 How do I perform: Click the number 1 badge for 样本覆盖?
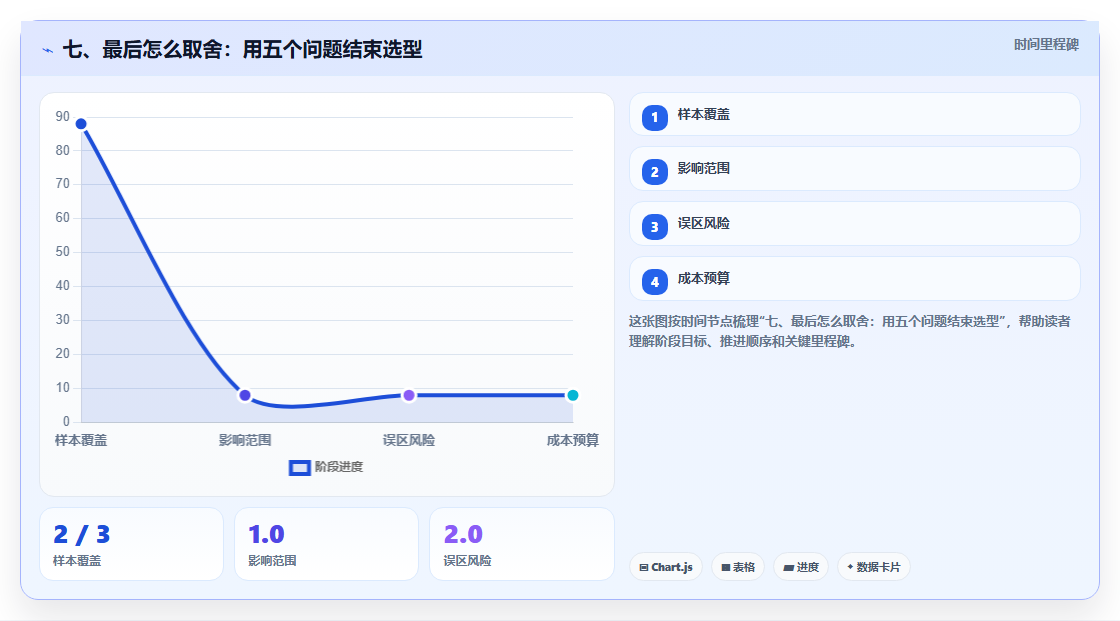coord(654,118)
